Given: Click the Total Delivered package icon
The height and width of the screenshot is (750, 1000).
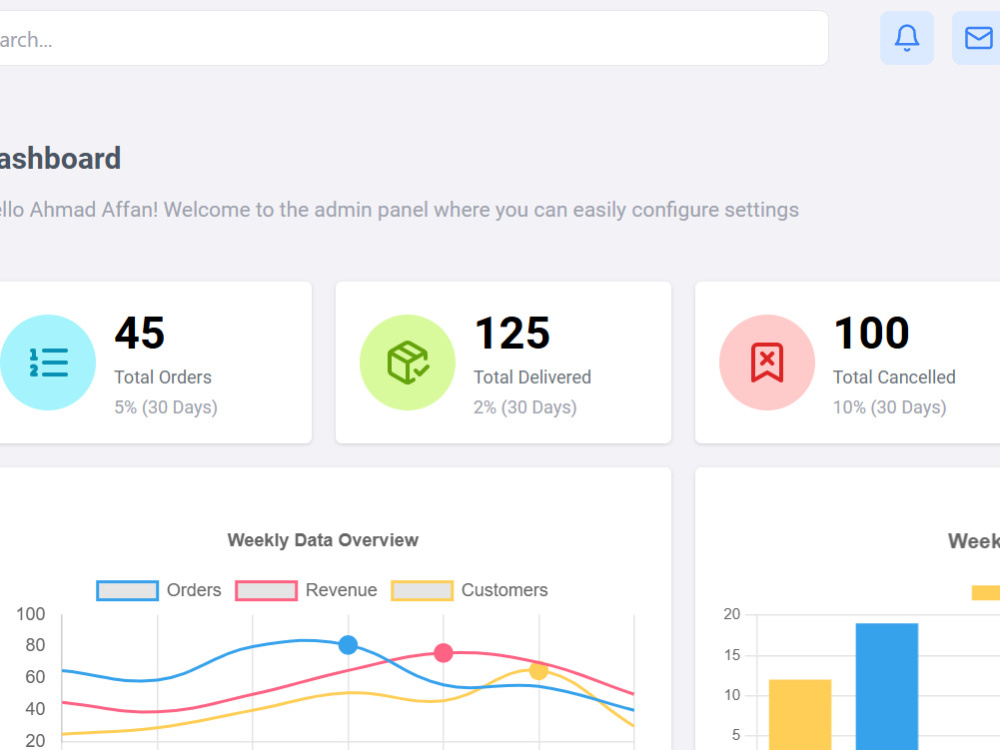Looking at the screenshot, I should 408,362.
